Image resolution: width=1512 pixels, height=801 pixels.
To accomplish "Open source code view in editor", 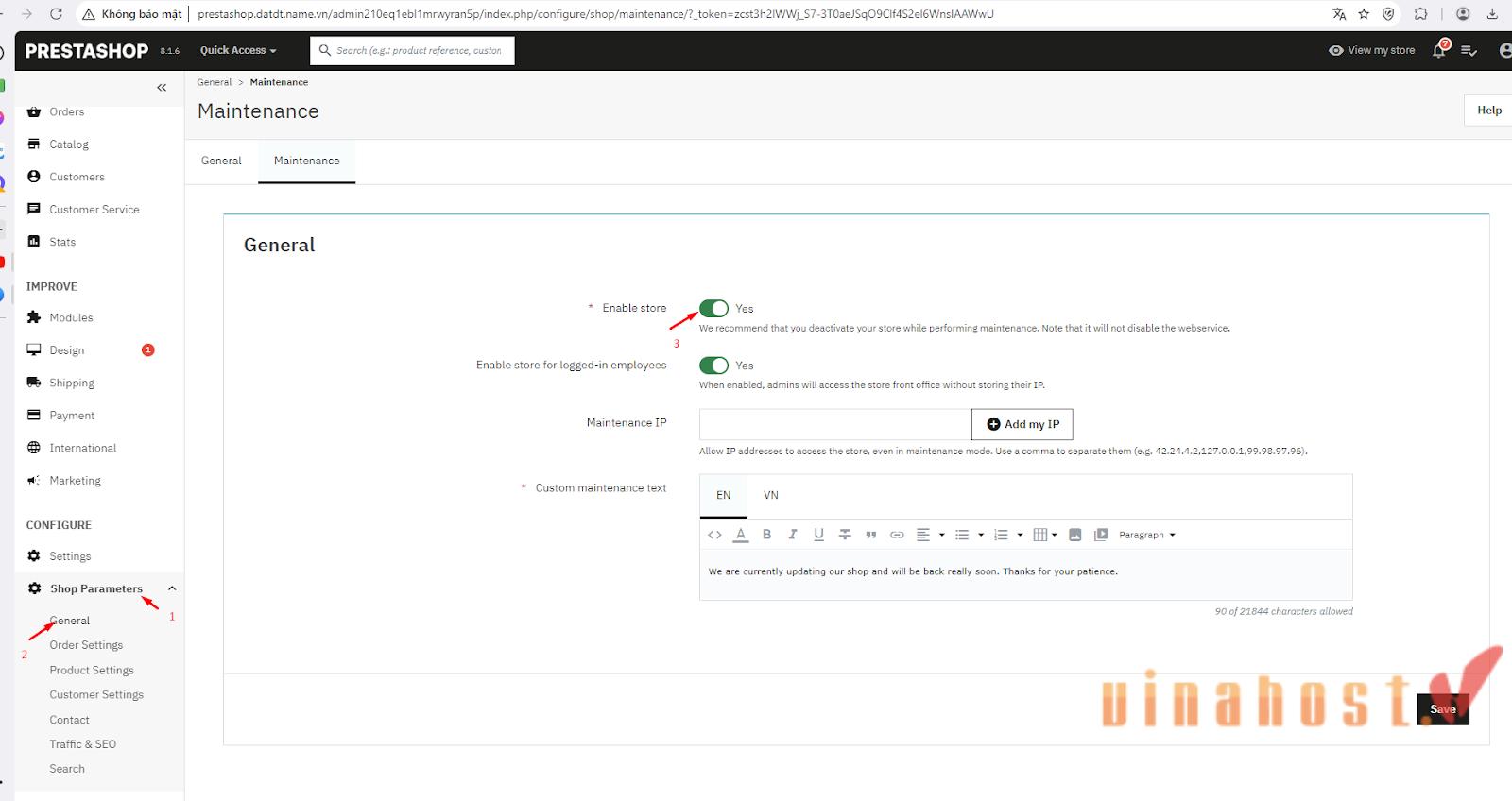I will [714, 535].
